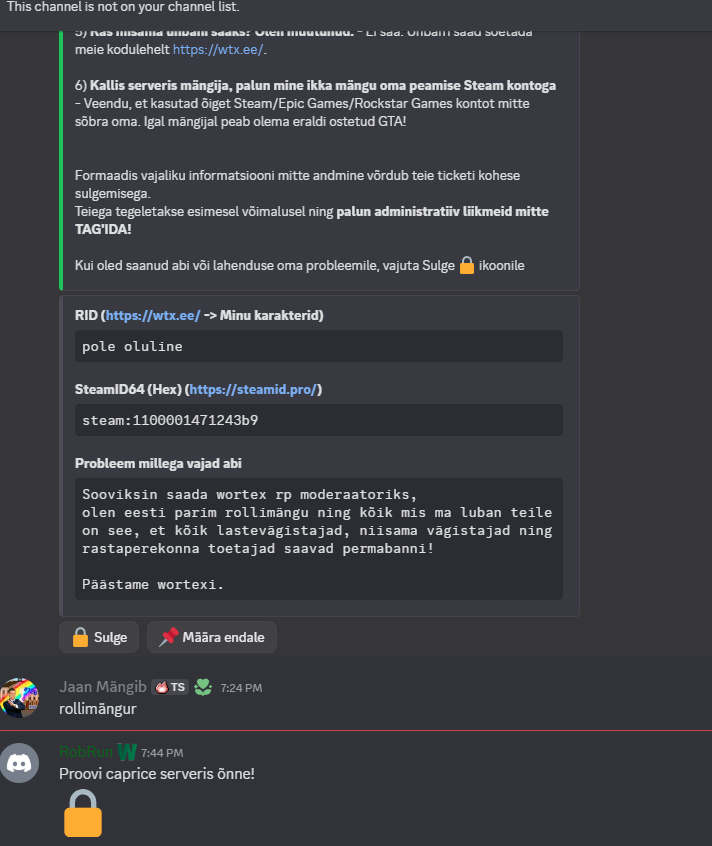
Task: Follow the wtx.ee link in the unban answer
Action: tap(232, 48)
